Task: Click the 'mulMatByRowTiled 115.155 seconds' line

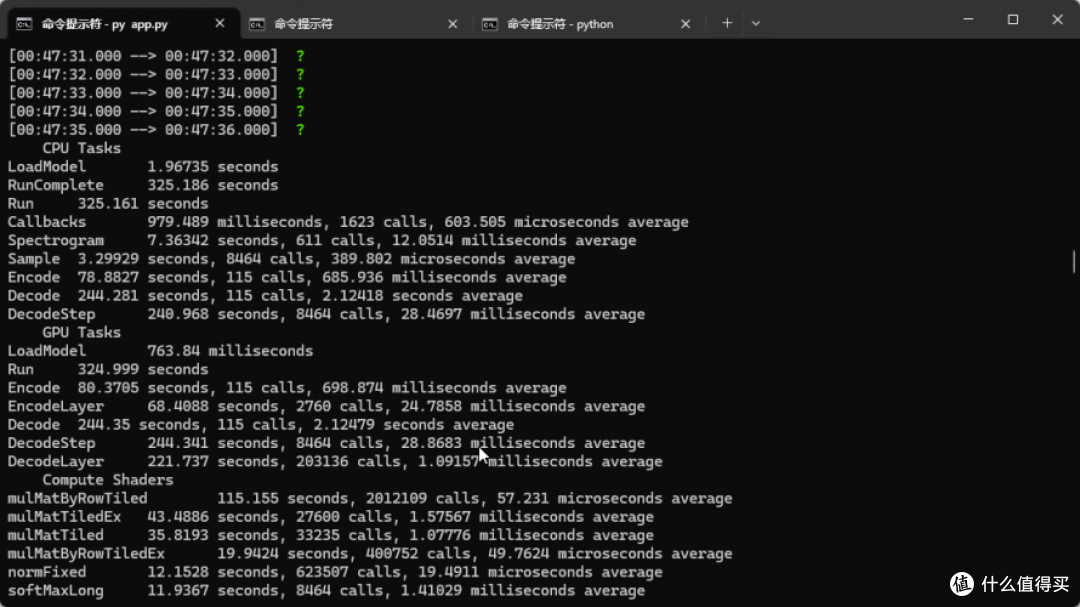Action: click(370, 499)
